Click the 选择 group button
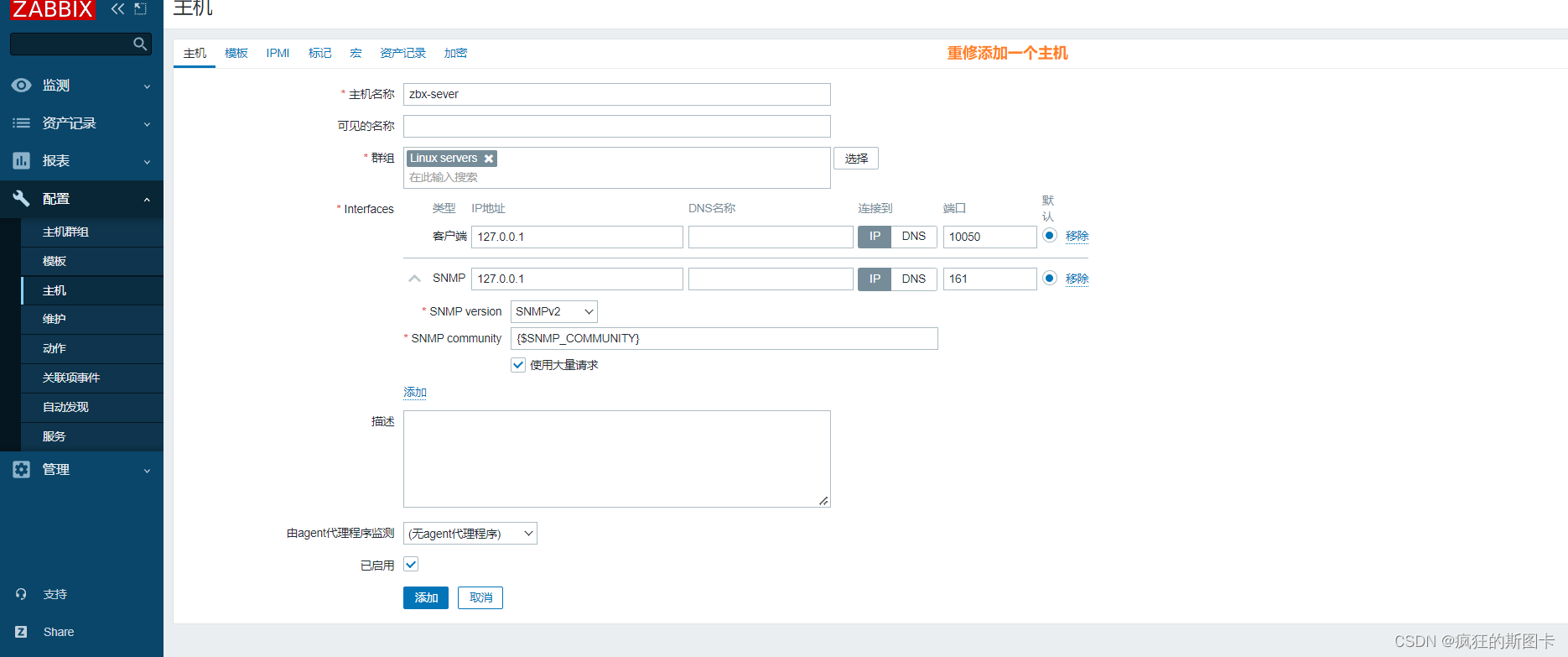The image size is (1568, 657). (856, 159)
